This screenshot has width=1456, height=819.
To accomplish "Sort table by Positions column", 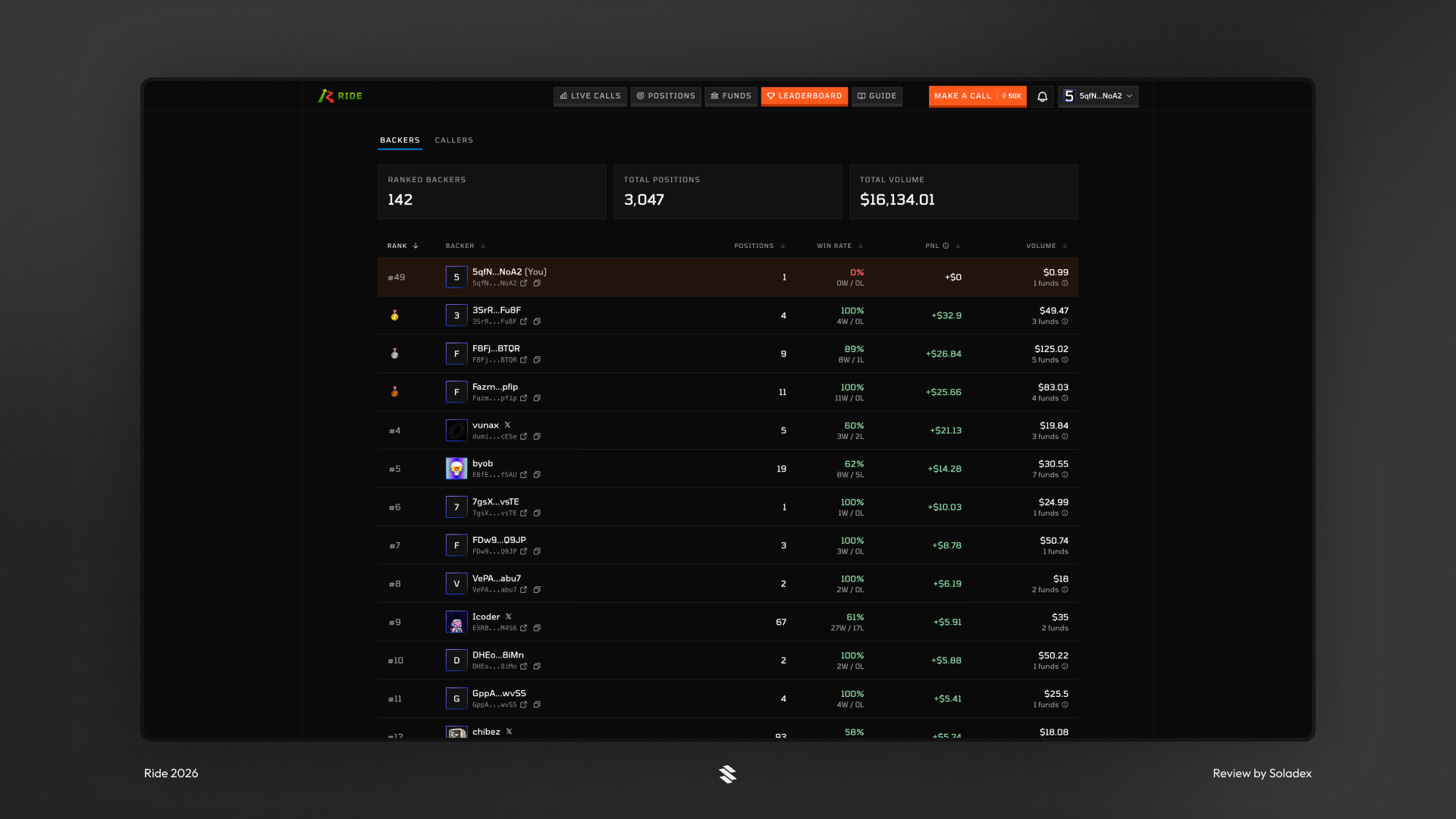I will 760,246.
